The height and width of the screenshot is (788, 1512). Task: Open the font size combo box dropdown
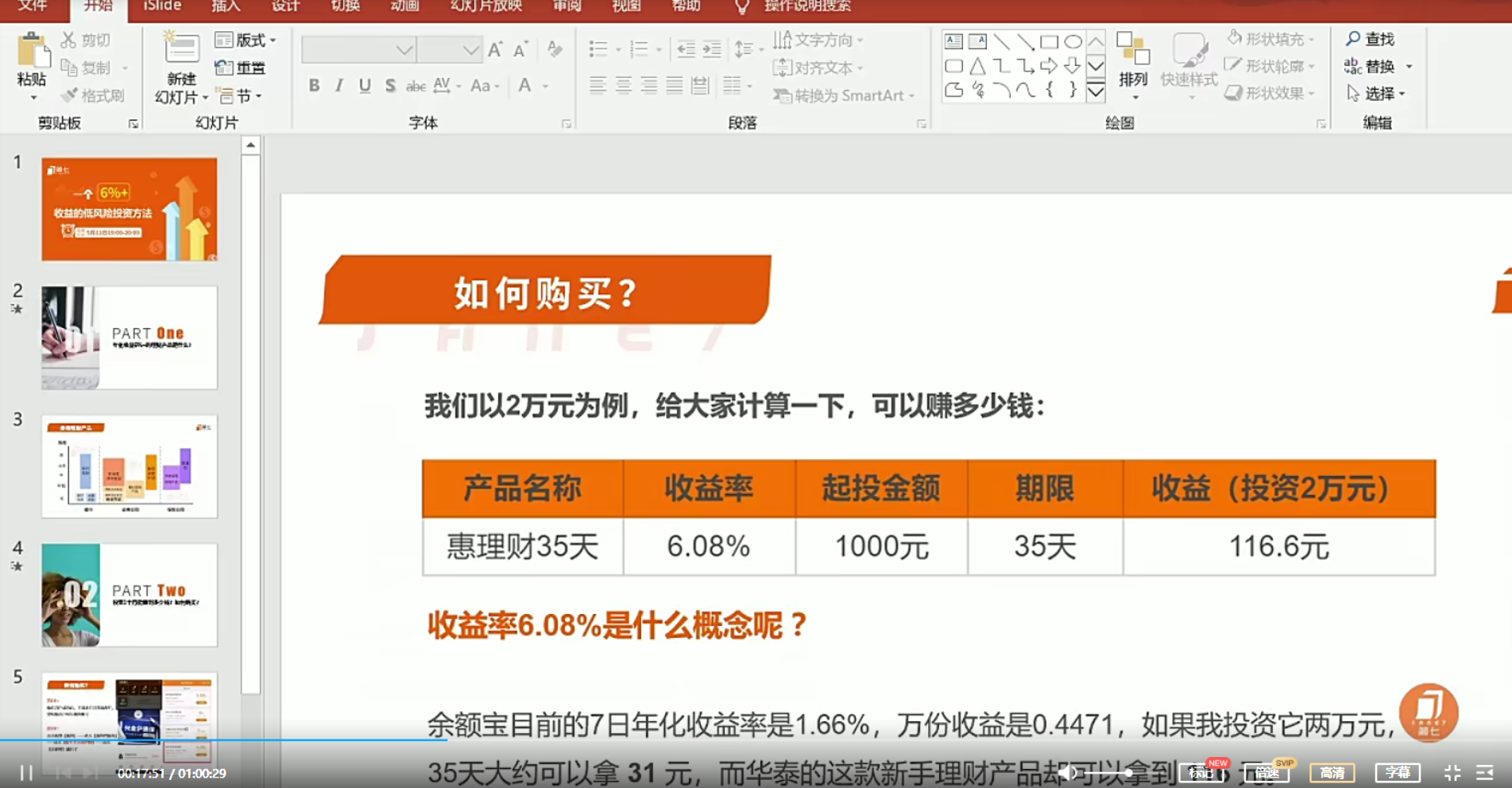pyautogui.click(x=470, y=50)
